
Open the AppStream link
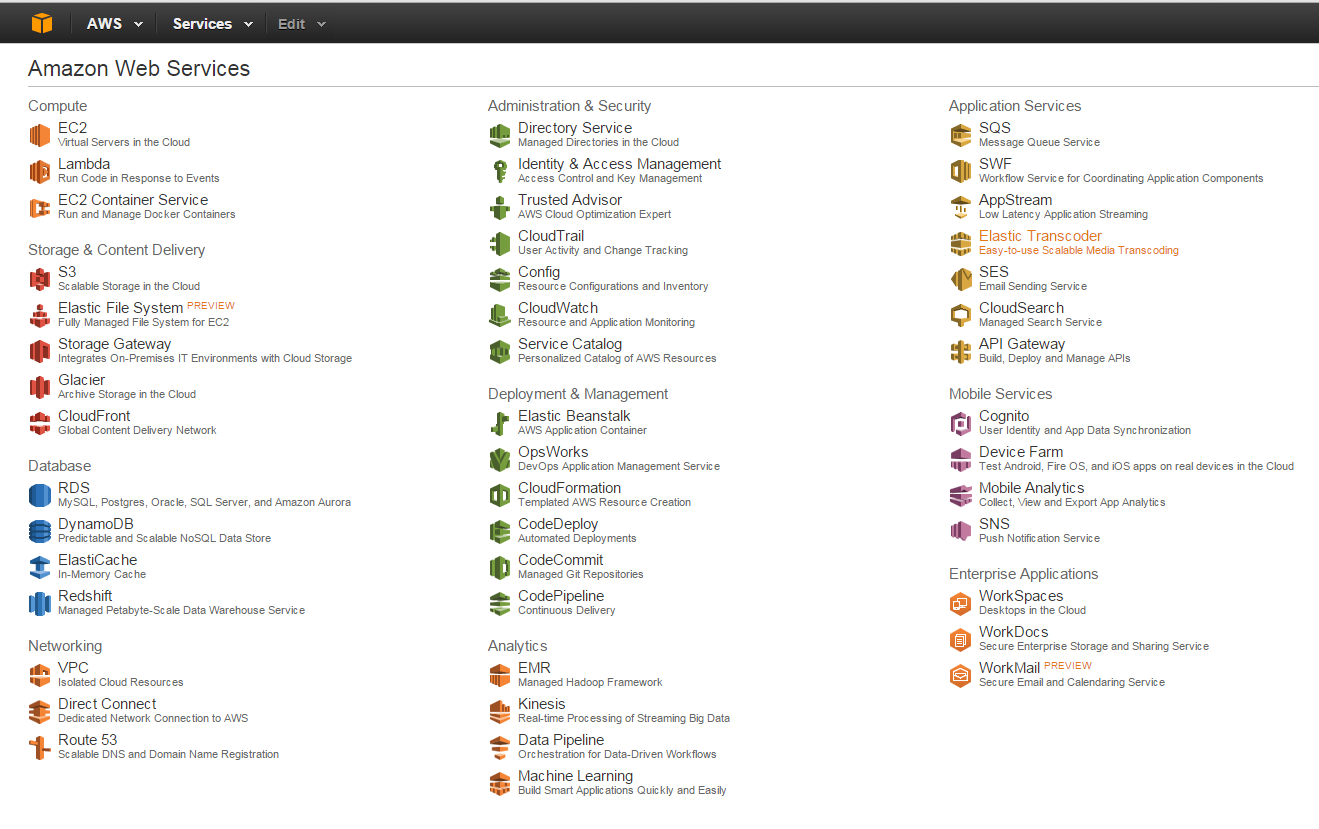tap(1015, 200)
